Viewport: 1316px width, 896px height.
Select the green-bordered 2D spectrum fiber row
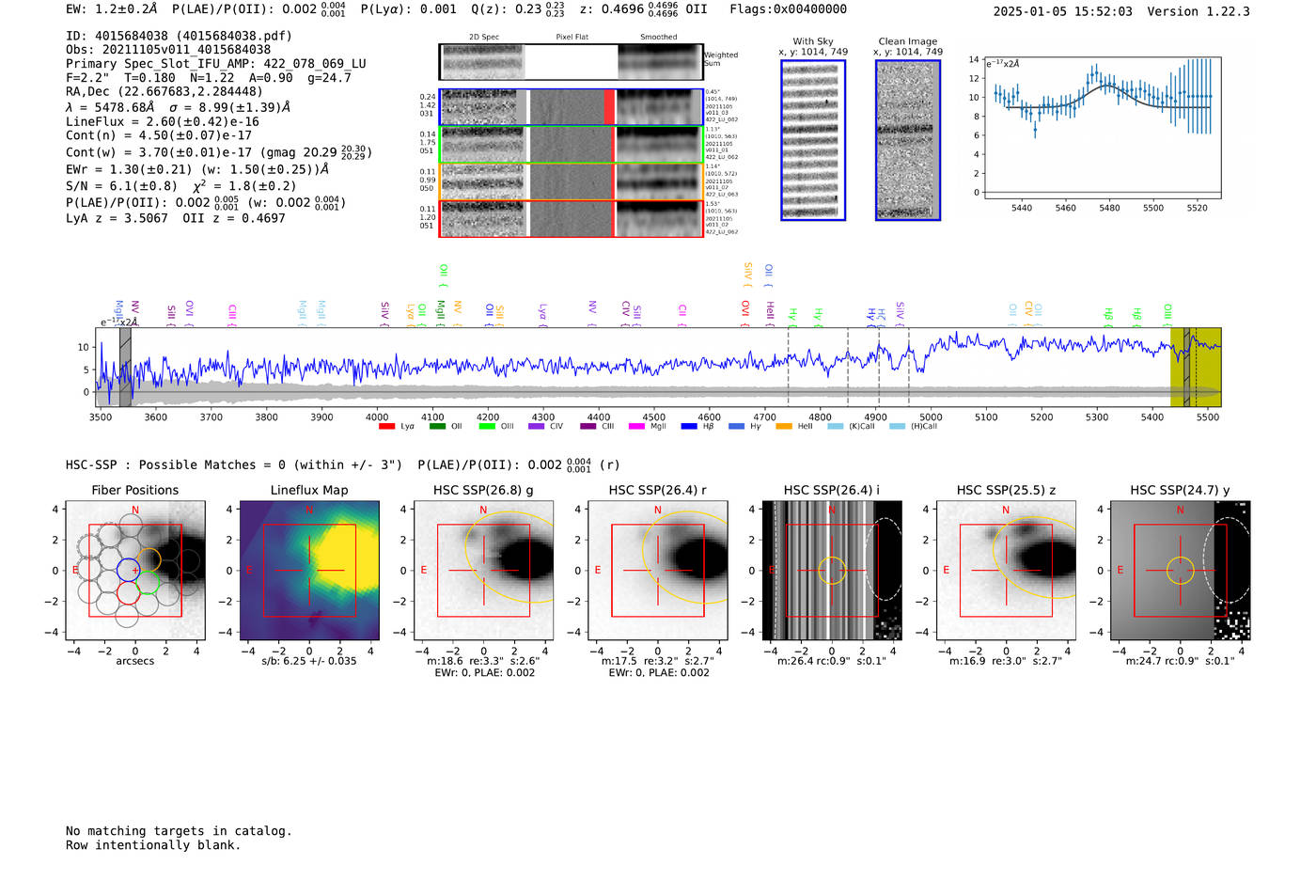[x=571, y=145]
